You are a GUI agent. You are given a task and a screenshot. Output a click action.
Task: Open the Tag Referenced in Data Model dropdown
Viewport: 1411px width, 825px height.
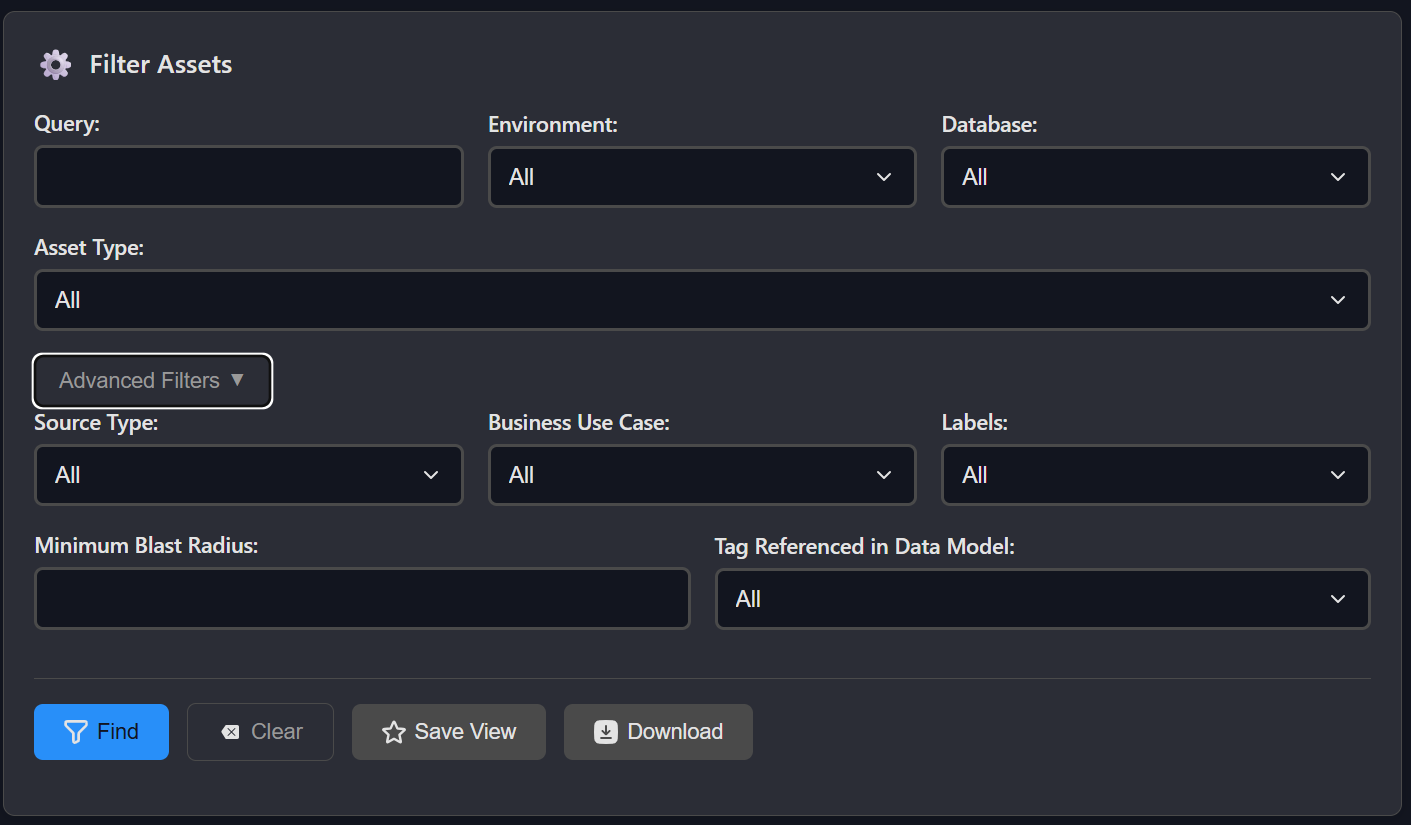point(1042,598)
